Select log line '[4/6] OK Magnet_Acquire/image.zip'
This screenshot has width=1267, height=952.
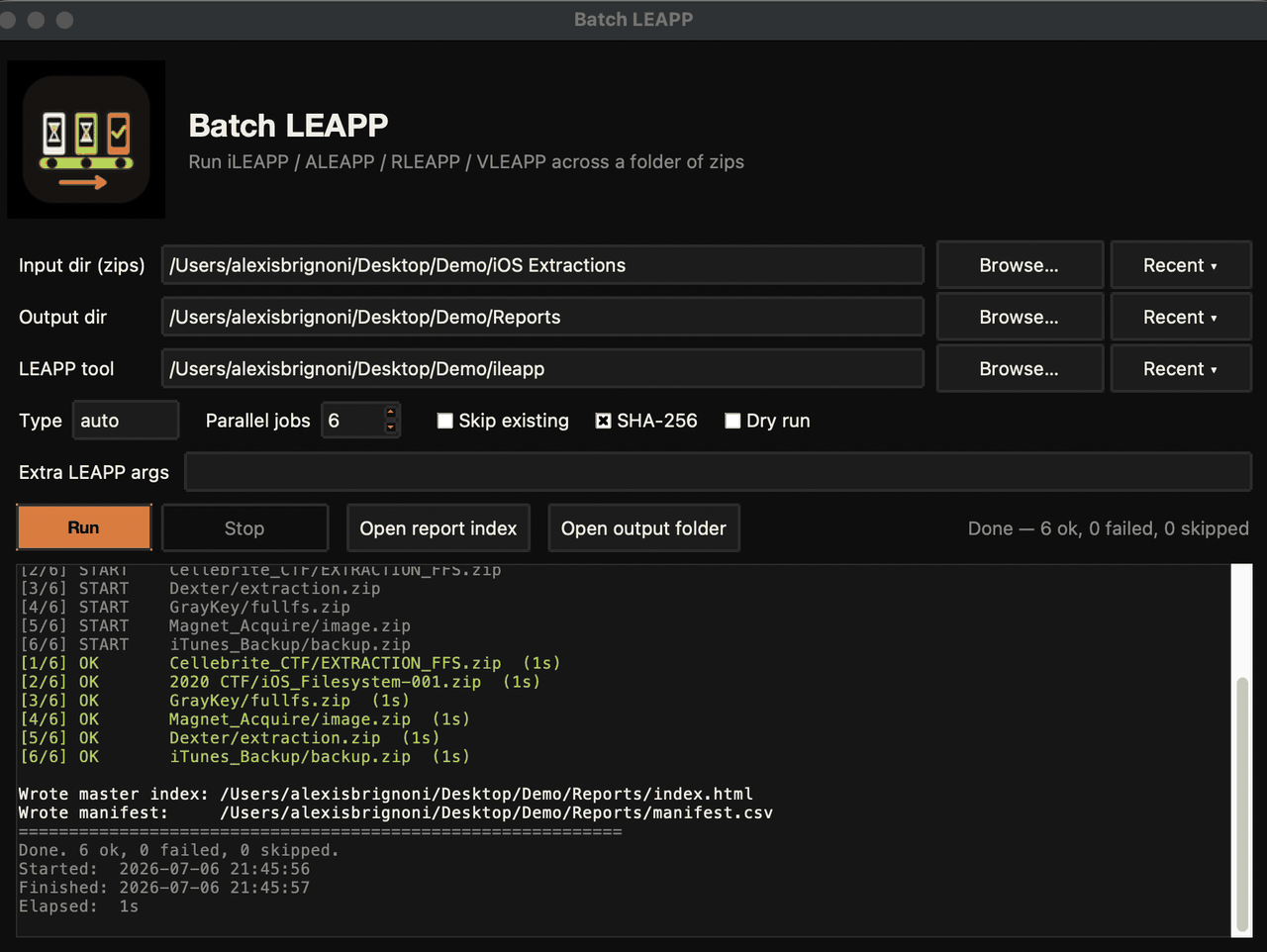click(x=244, y=719)
